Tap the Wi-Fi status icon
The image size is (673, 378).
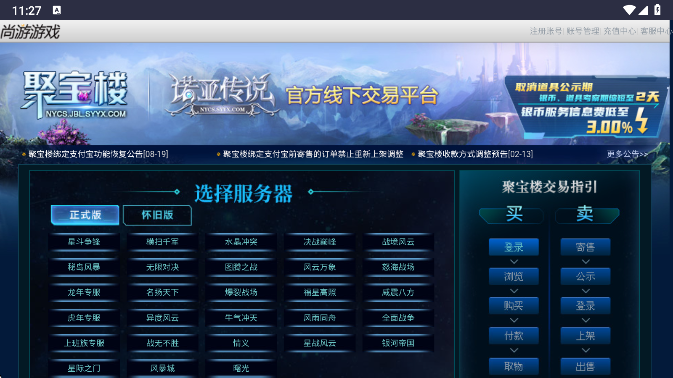[629, 10]
